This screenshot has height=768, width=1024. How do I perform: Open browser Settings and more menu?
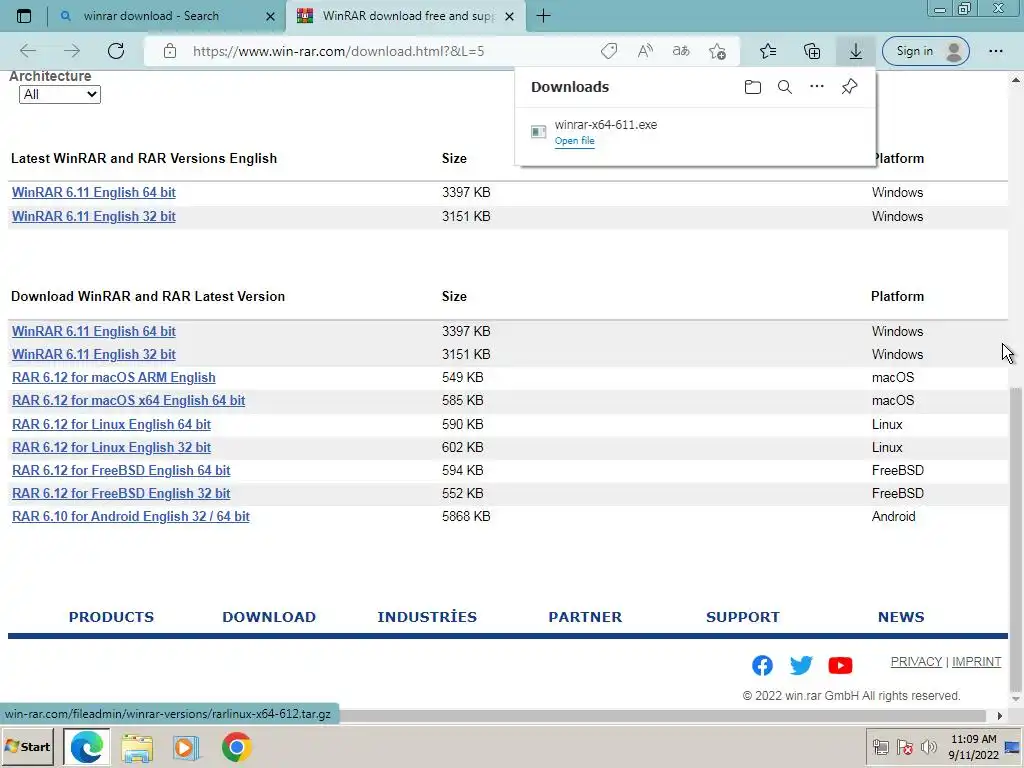pos(995,51)
